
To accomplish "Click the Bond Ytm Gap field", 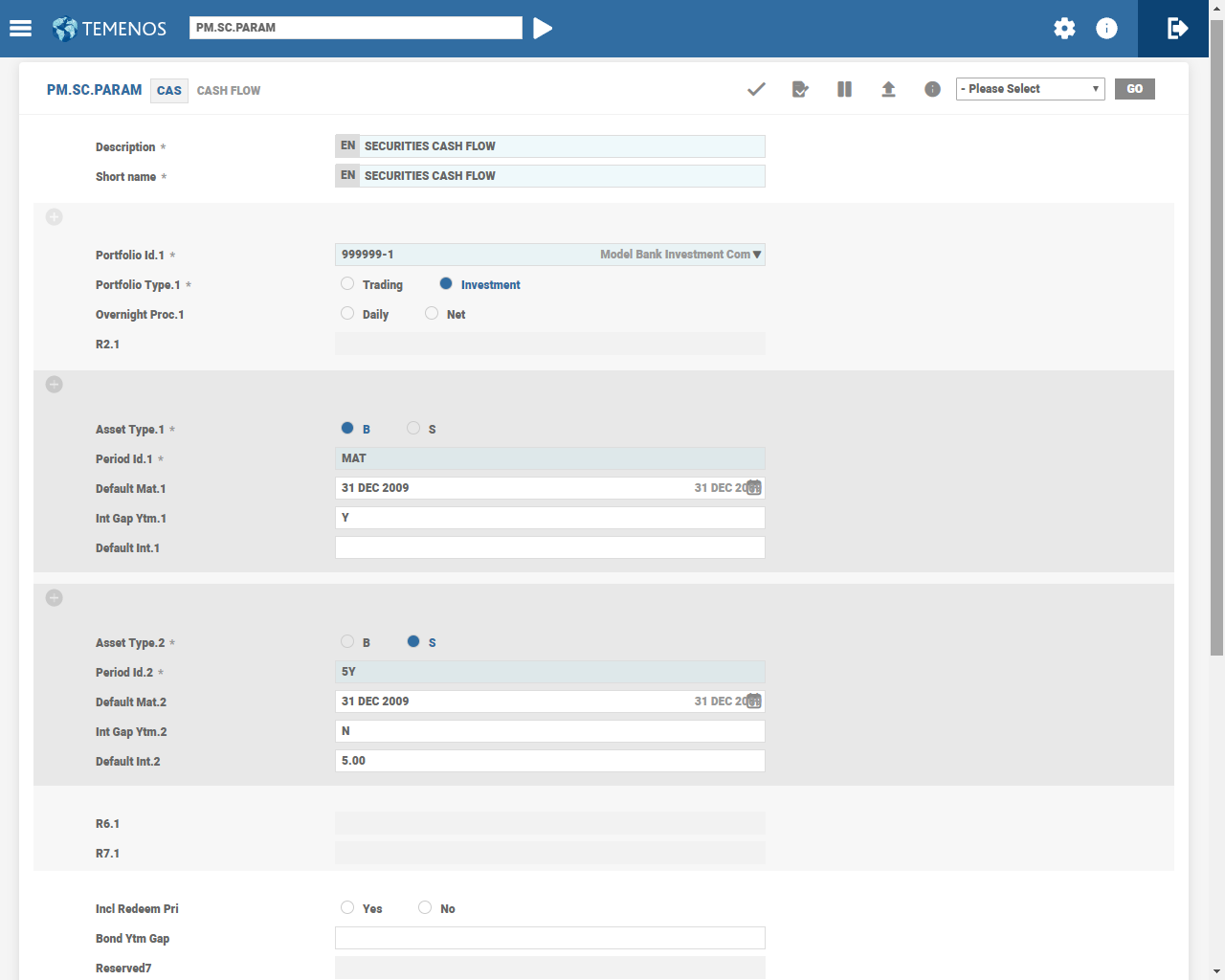I will 549,938.
